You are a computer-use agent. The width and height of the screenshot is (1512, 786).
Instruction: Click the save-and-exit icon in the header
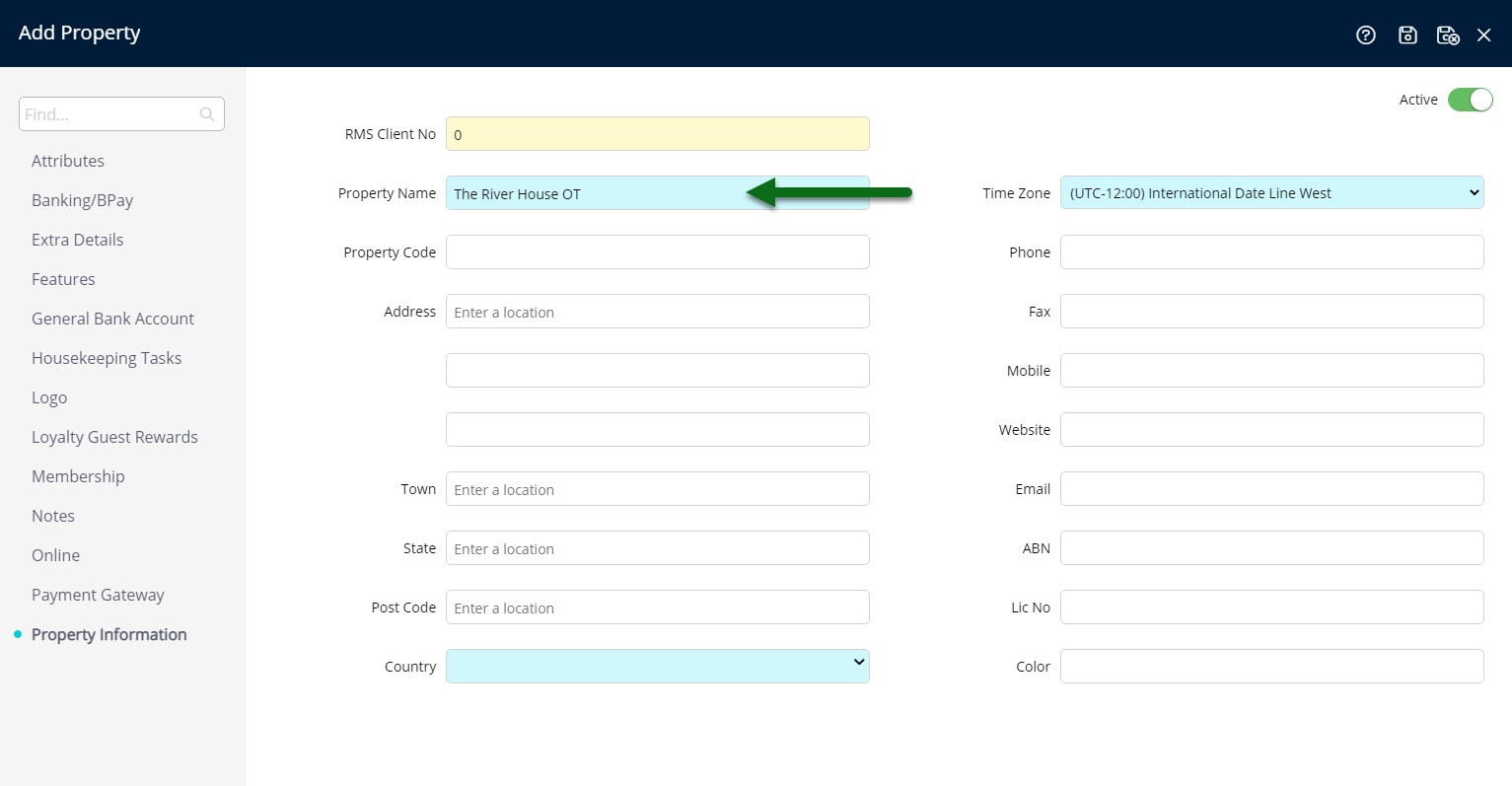tap(1448, 34)
